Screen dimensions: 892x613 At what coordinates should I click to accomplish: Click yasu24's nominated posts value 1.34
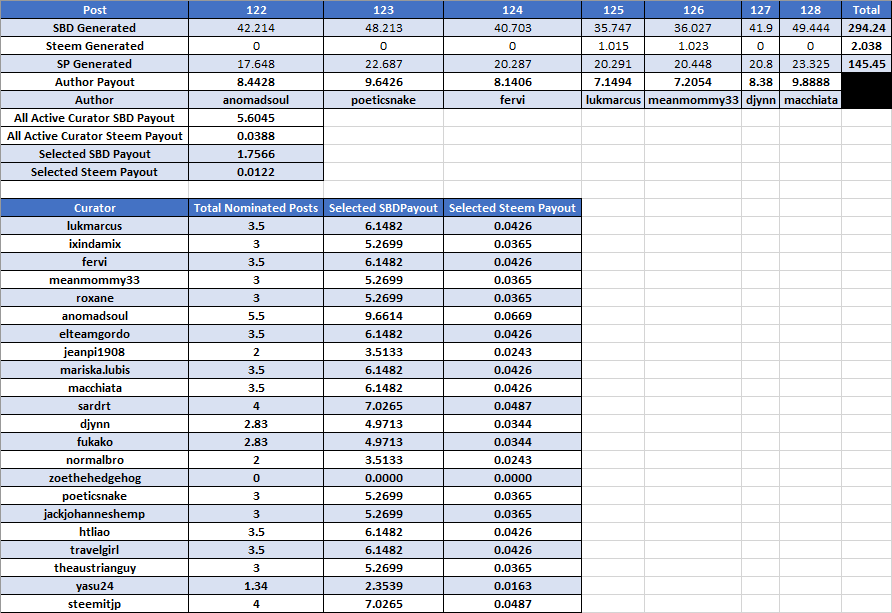coord(256,586)
